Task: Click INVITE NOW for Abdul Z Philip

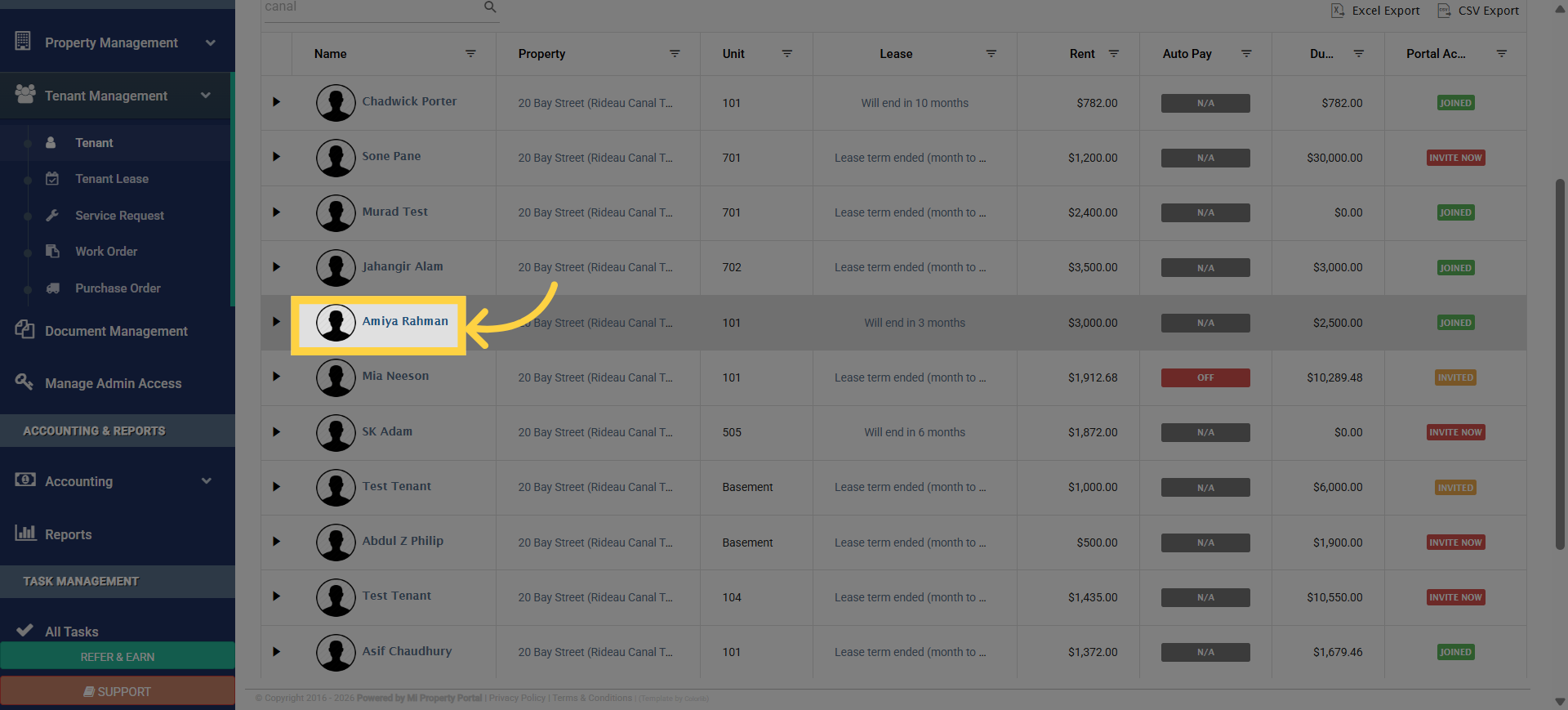Action: (x=1455, y=543)
